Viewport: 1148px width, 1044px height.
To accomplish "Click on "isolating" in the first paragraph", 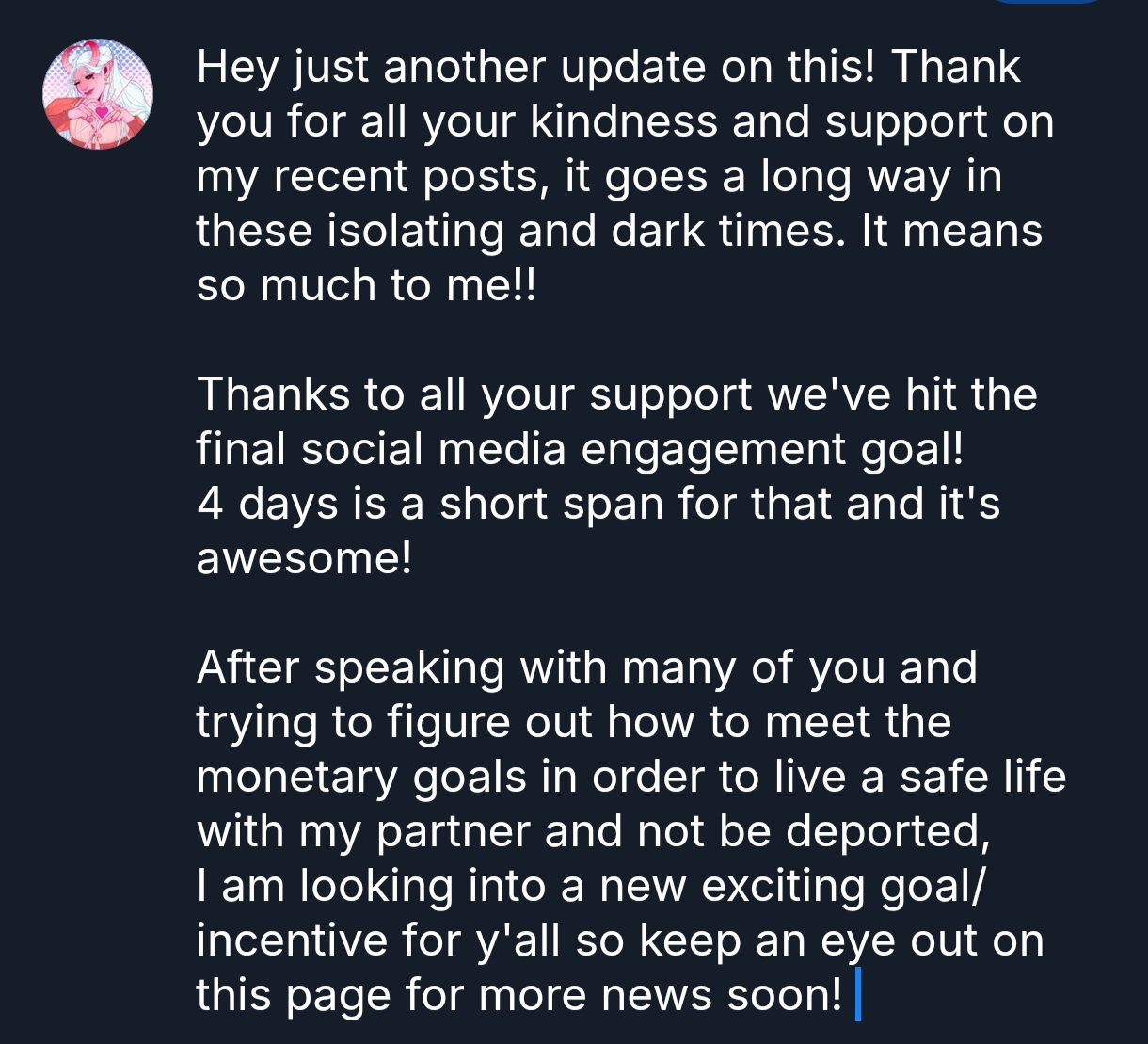I will [x=414, y=232].
